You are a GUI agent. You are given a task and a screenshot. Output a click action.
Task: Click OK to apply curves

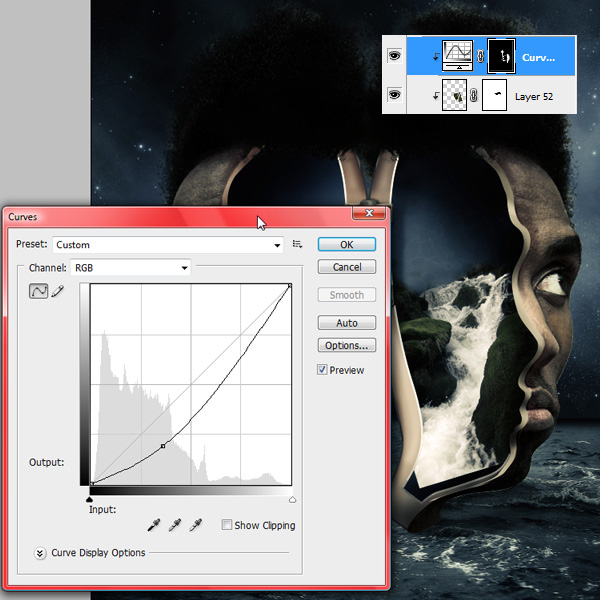coord(347,245)
